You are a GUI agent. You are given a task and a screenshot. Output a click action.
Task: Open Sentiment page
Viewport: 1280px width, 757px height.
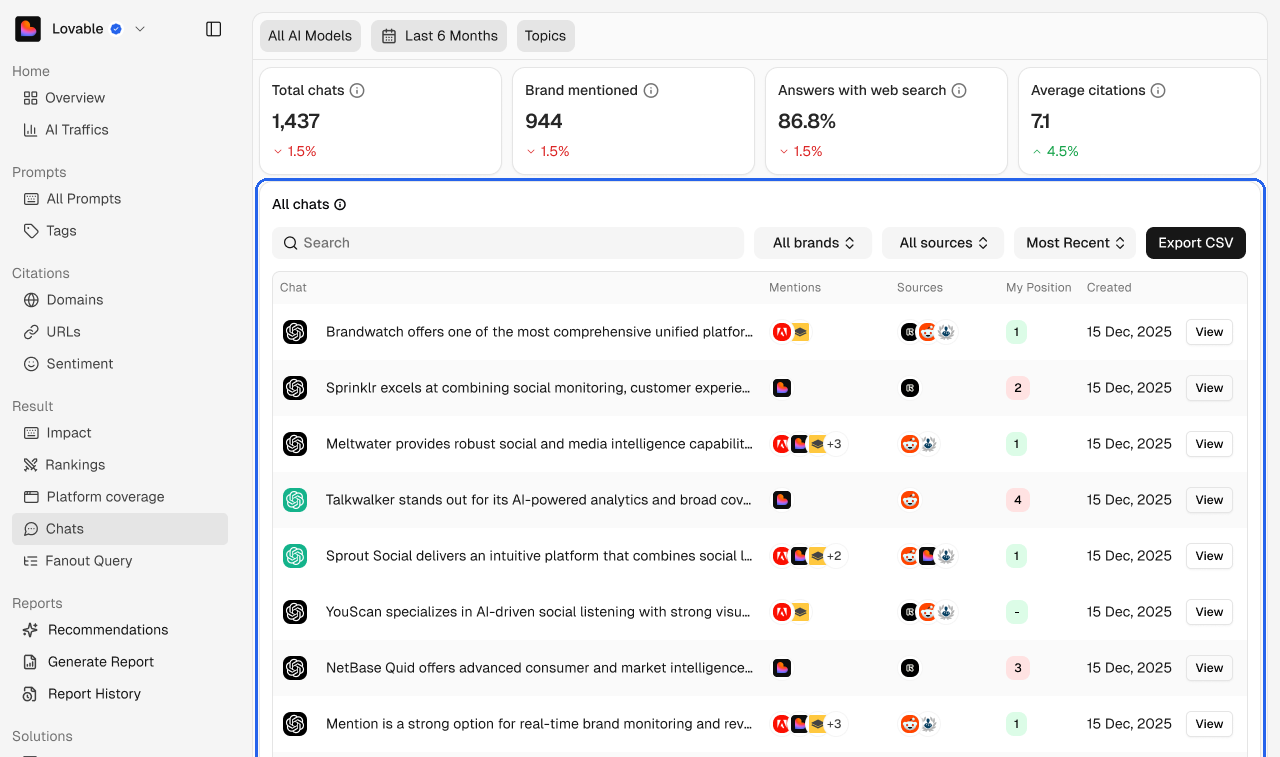pyautogui.click(x=68, y=364)
